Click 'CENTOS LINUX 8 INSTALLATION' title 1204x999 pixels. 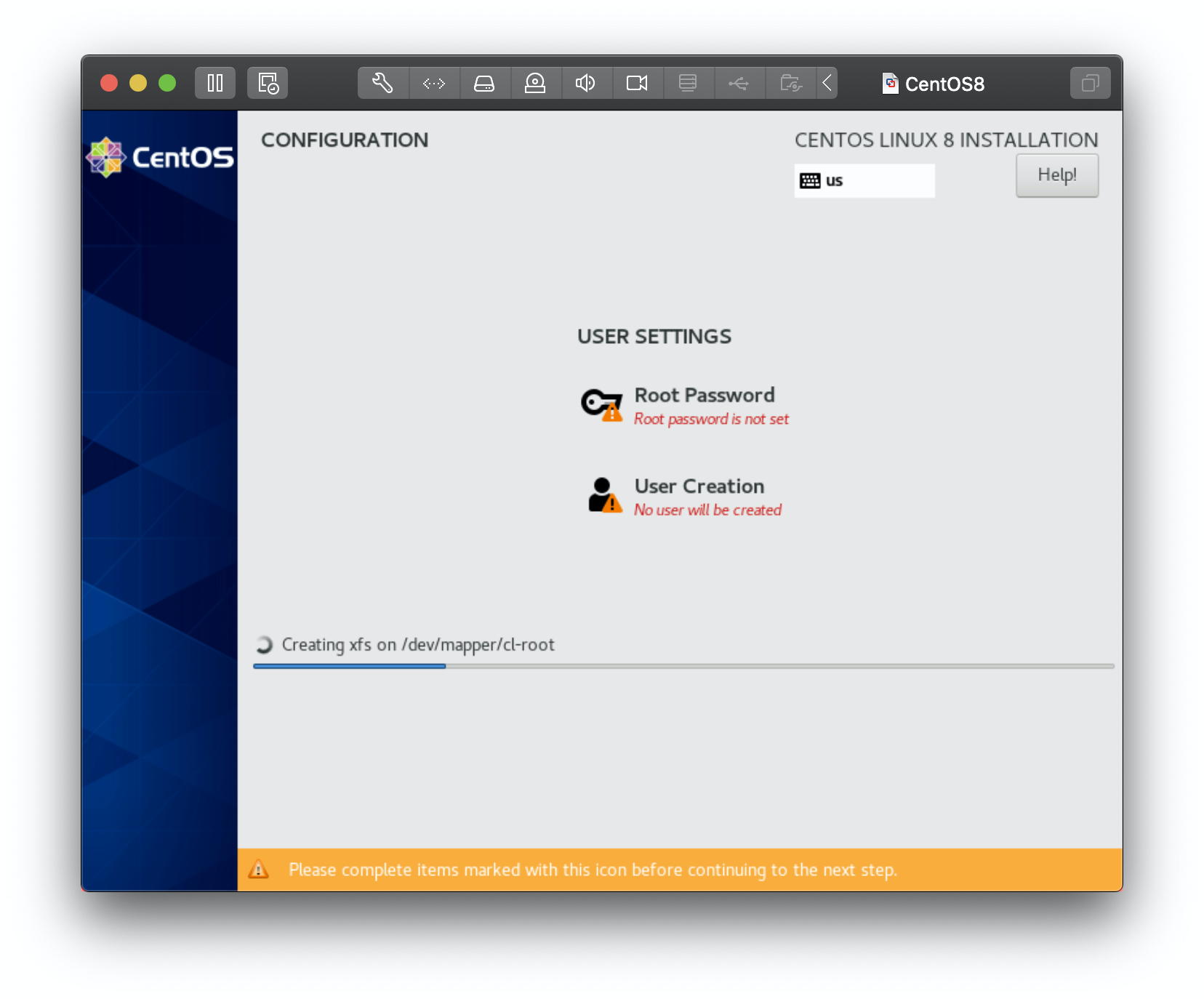pyautogui.click(x=946, y=140)
